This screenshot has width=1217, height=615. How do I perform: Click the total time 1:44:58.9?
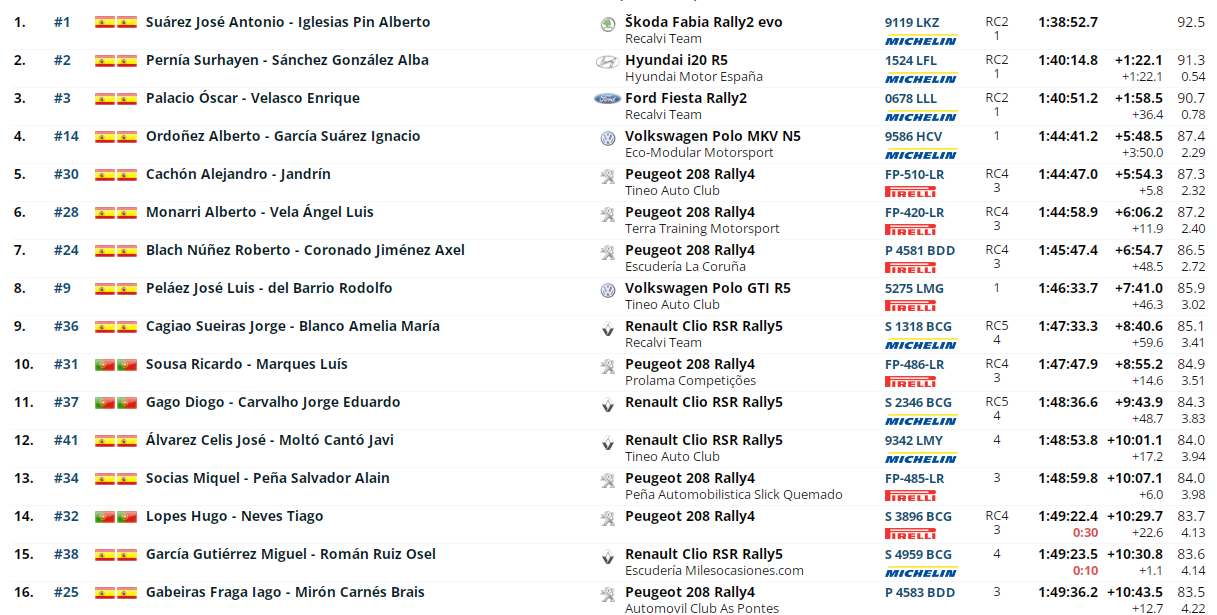click(1068, 212)
